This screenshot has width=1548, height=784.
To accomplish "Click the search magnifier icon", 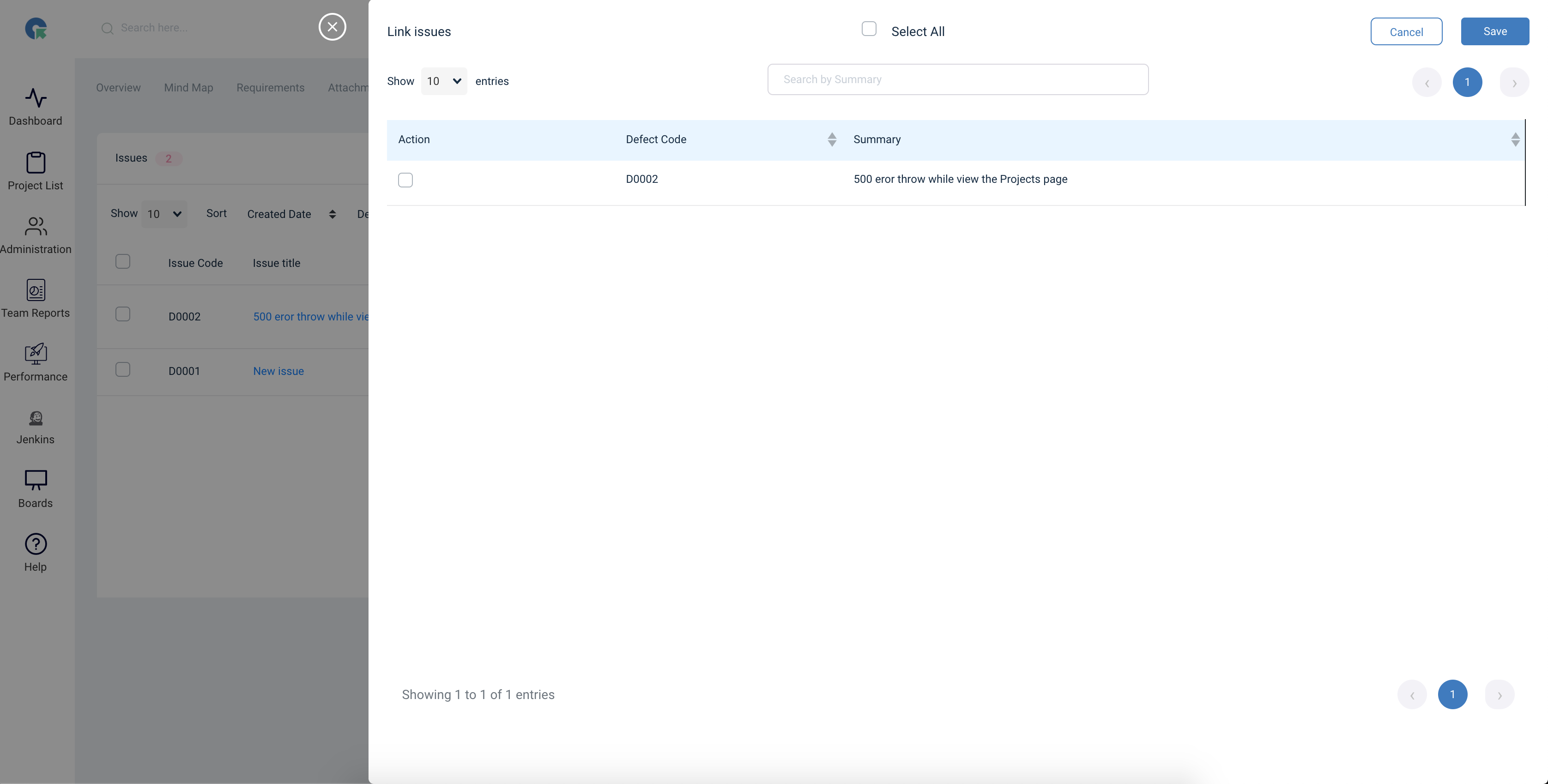I will tap(108, 28).
